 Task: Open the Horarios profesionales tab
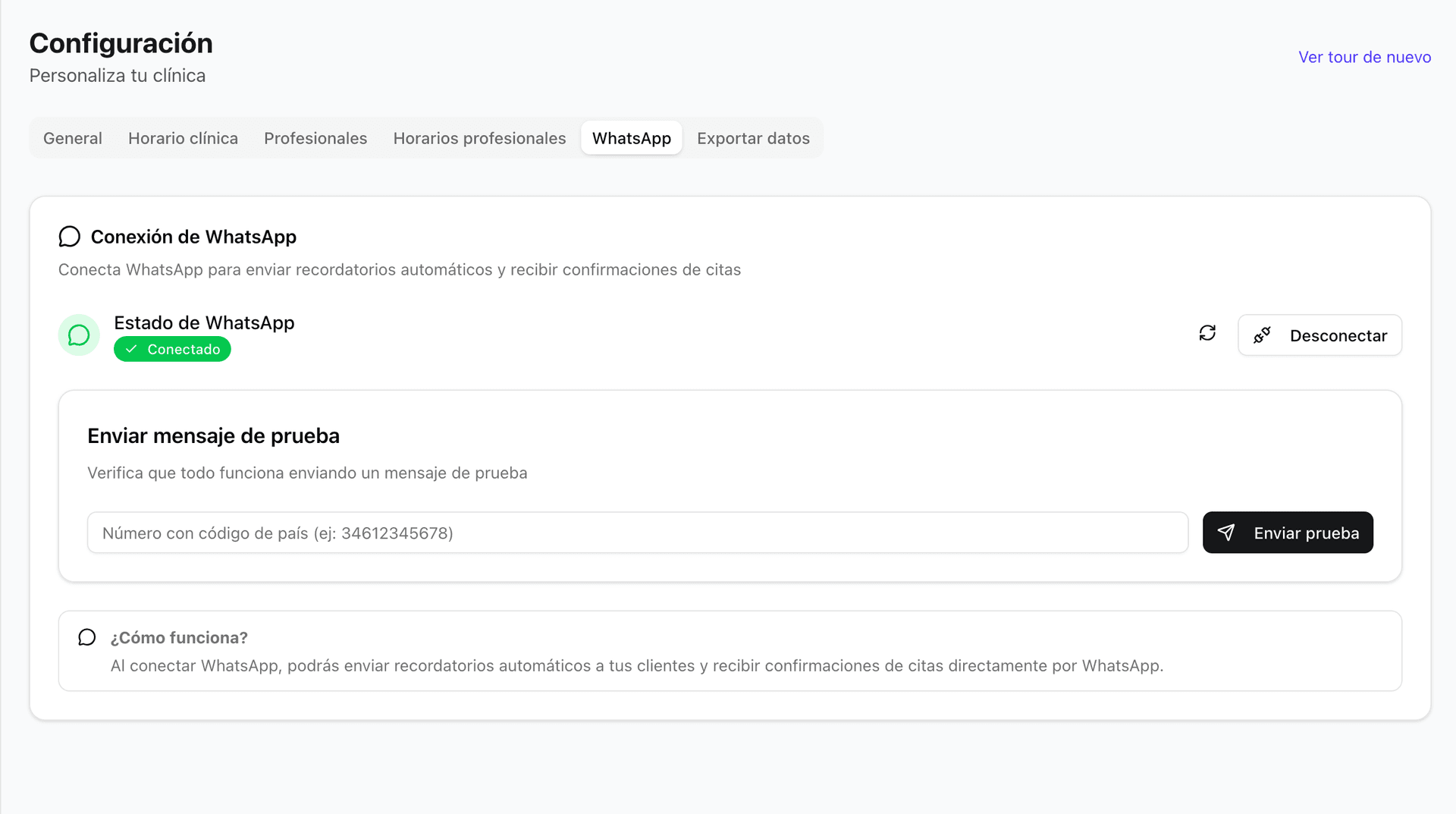[x=479, y=138]
